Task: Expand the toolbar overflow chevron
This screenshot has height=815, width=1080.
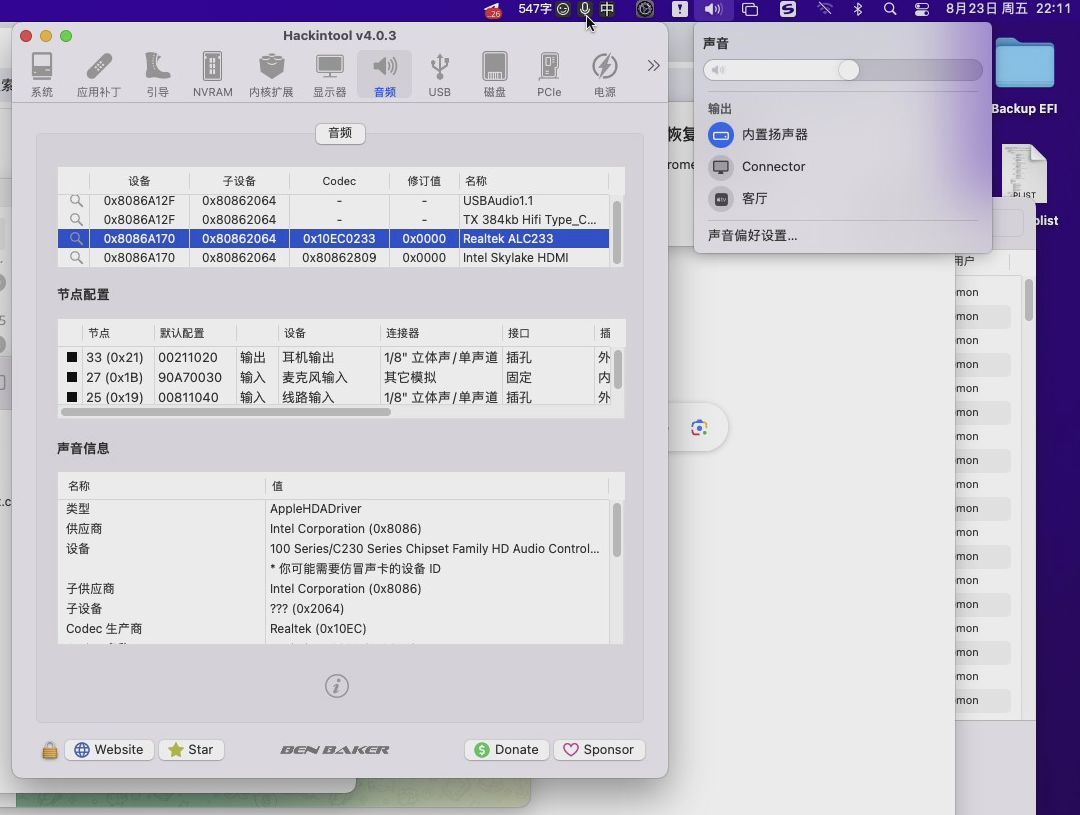Action: point(653,65)
